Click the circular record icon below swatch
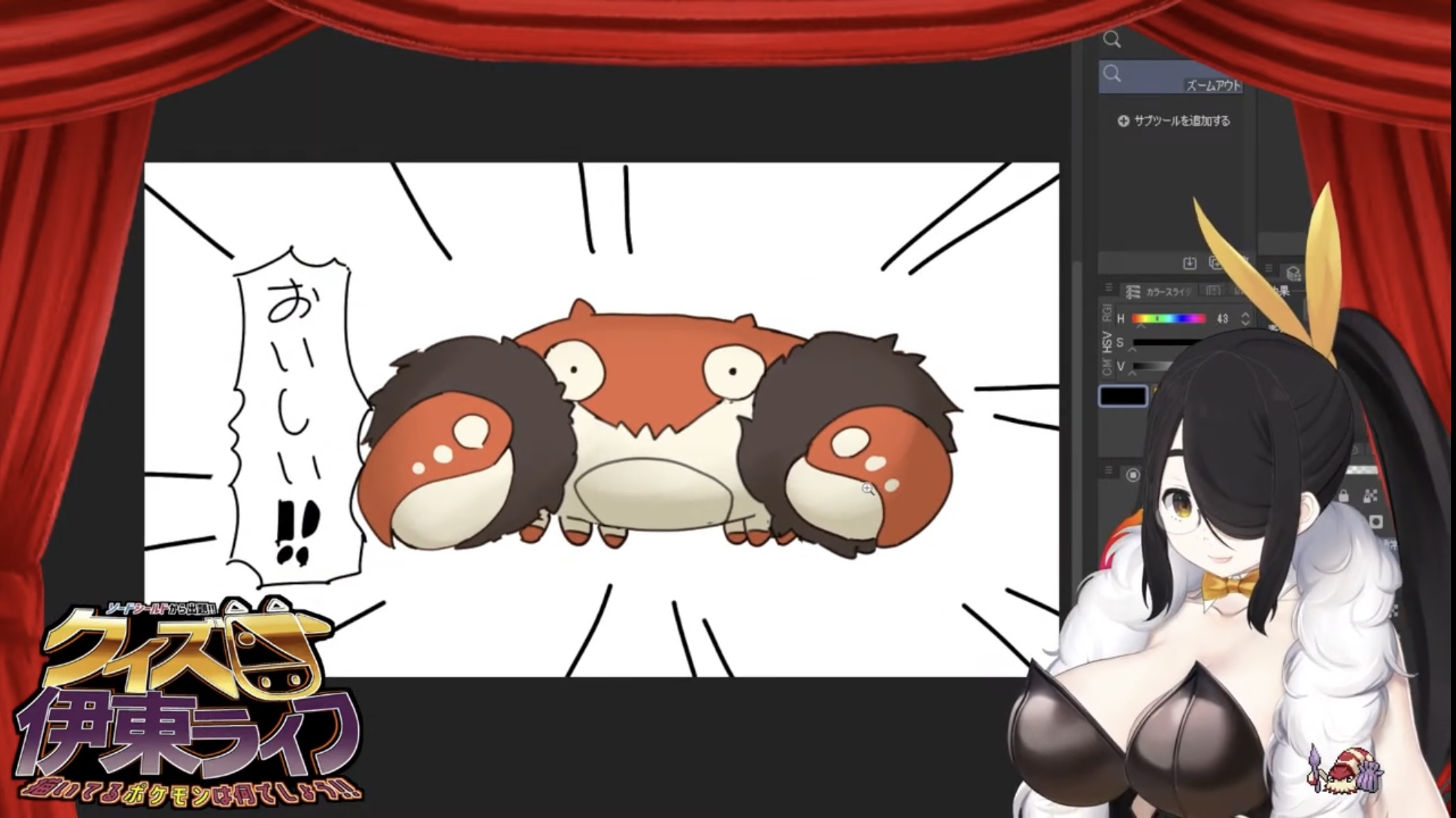 coord(1133,475)
